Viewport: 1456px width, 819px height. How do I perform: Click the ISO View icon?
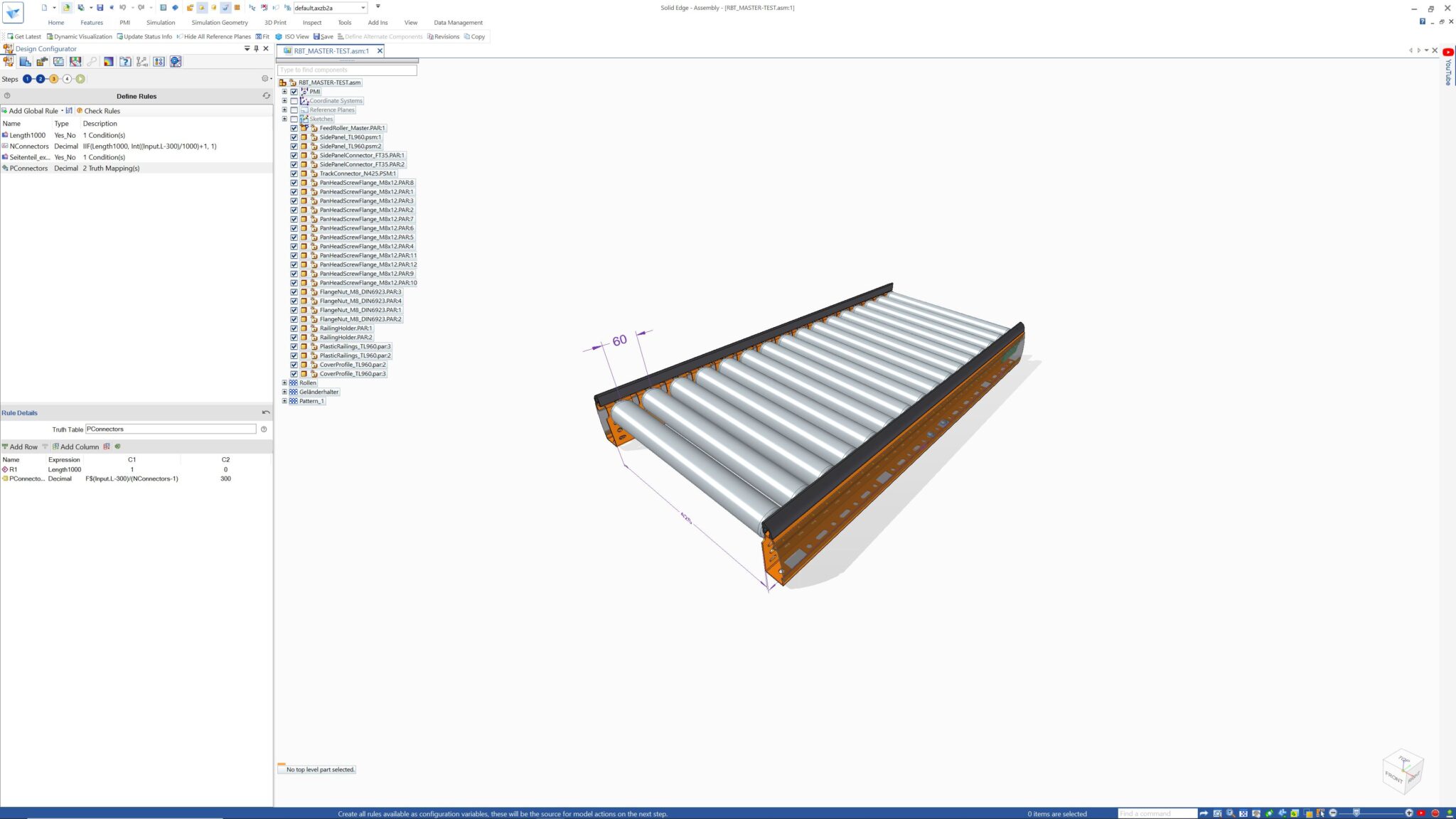click(279, 36)
